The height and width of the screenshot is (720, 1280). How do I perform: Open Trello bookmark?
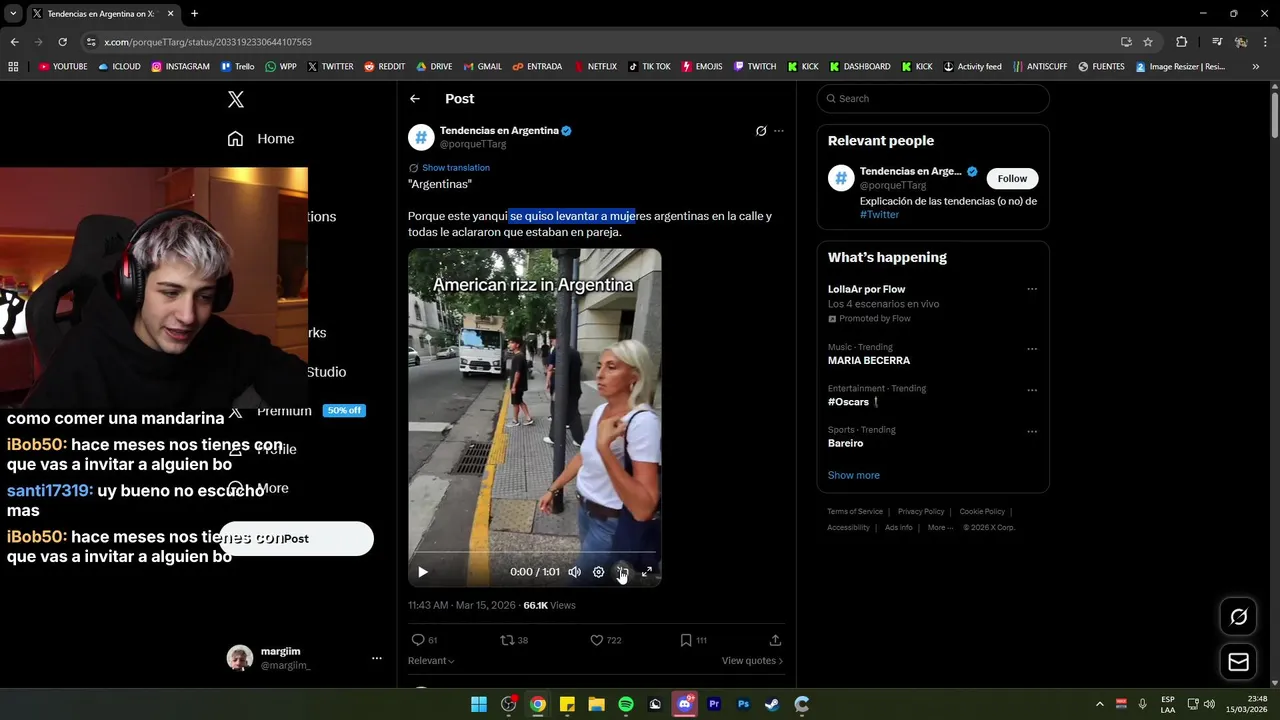click(237, 67)
